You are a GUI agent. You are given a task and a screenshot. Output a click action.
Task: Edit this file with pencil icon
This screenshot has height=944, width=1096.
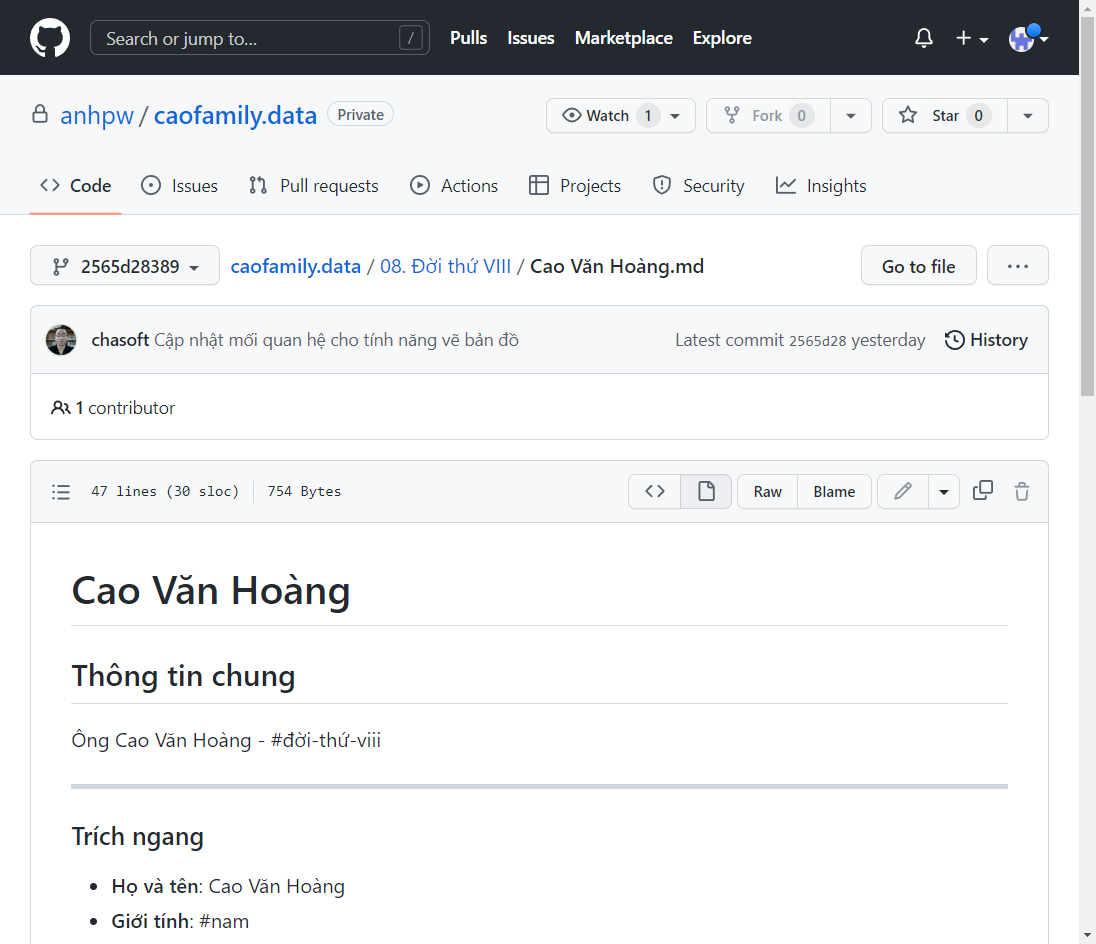pos(903,491)
